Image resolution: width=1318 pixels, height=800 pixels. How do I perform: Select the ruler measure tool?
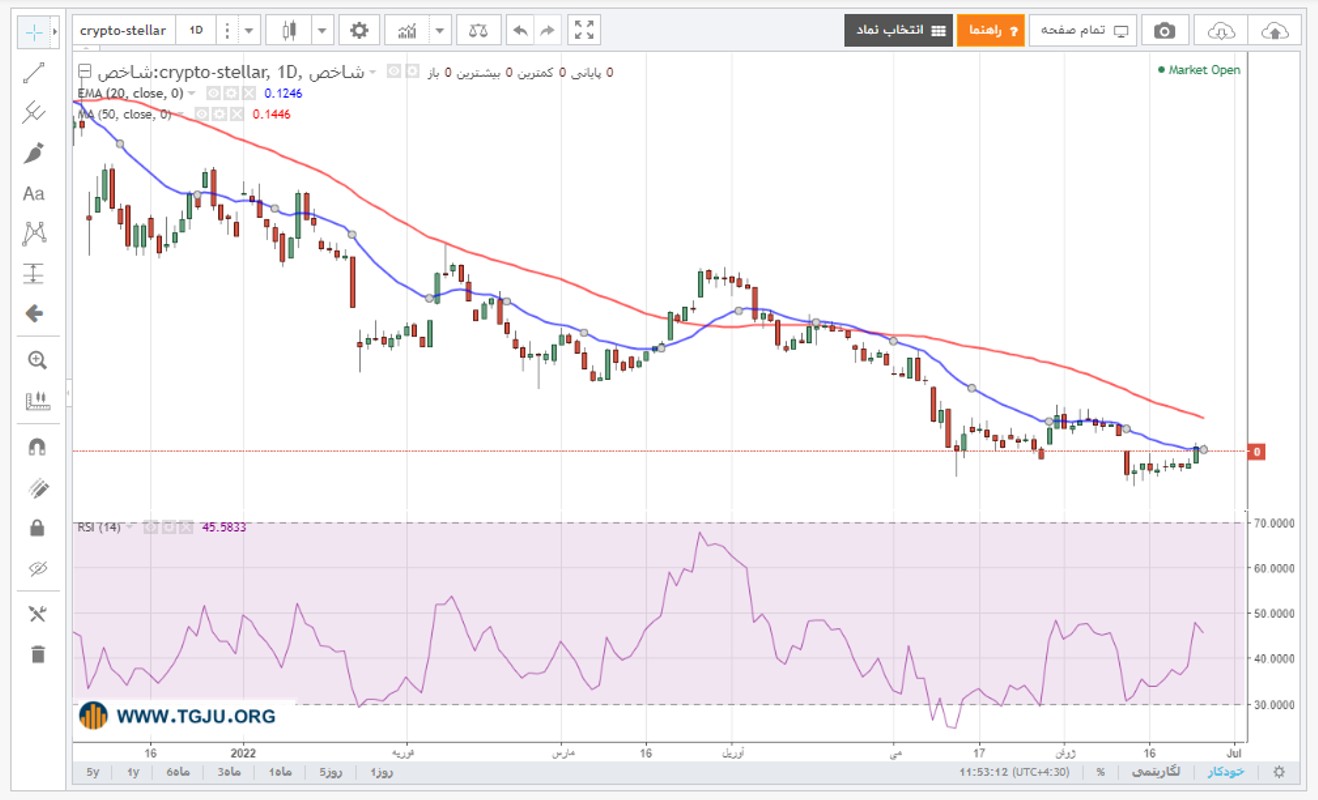[37, 401]
